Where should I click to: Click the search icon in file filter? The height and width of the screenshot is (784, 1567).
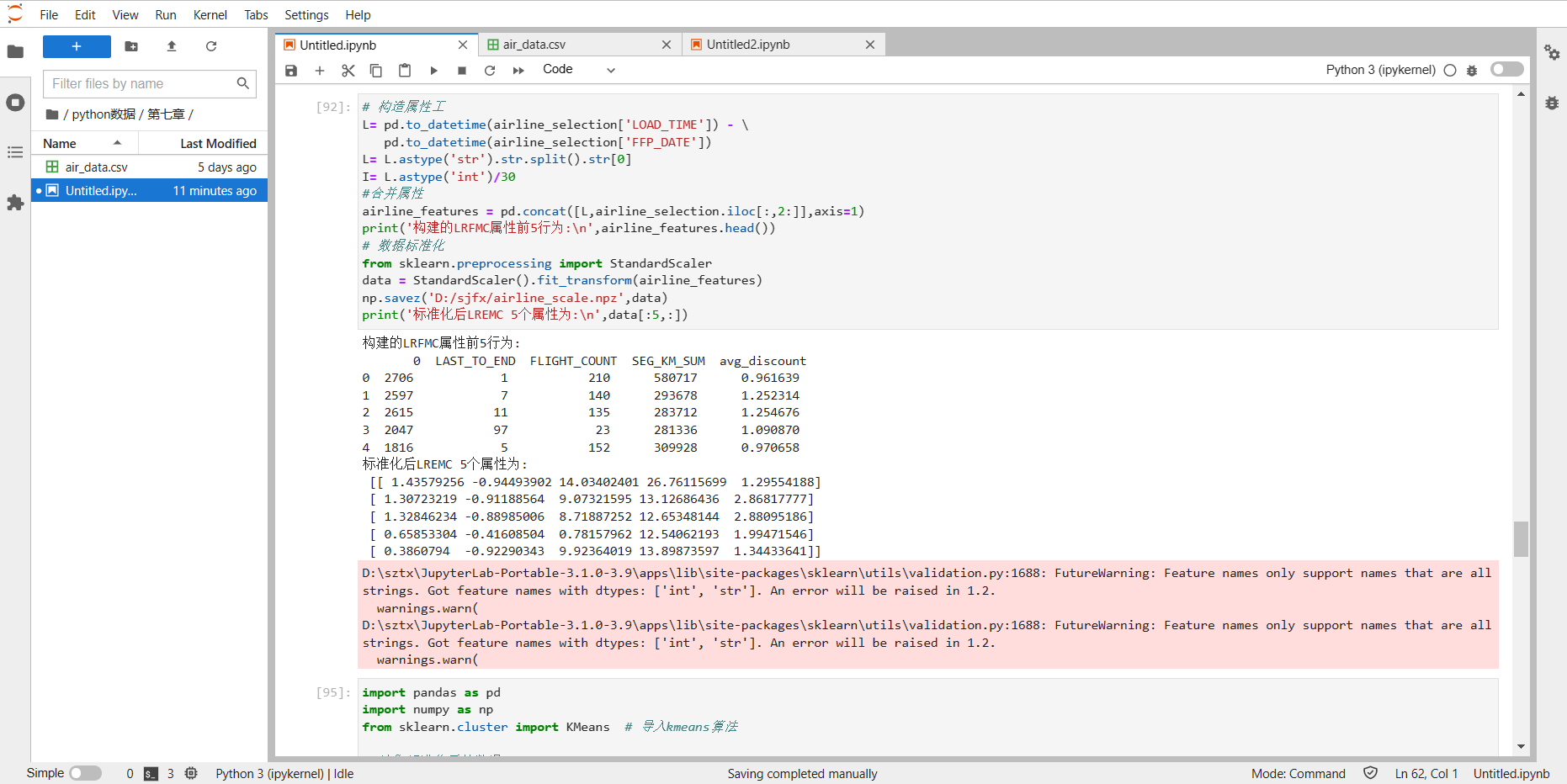[x=243, y=83]
